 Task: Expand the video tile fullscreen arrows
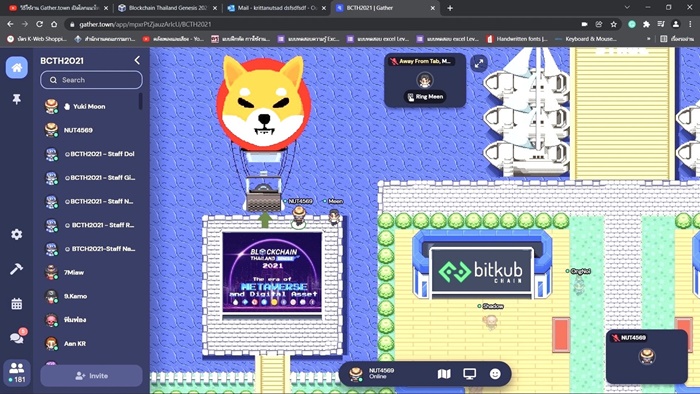pos(479,63)
